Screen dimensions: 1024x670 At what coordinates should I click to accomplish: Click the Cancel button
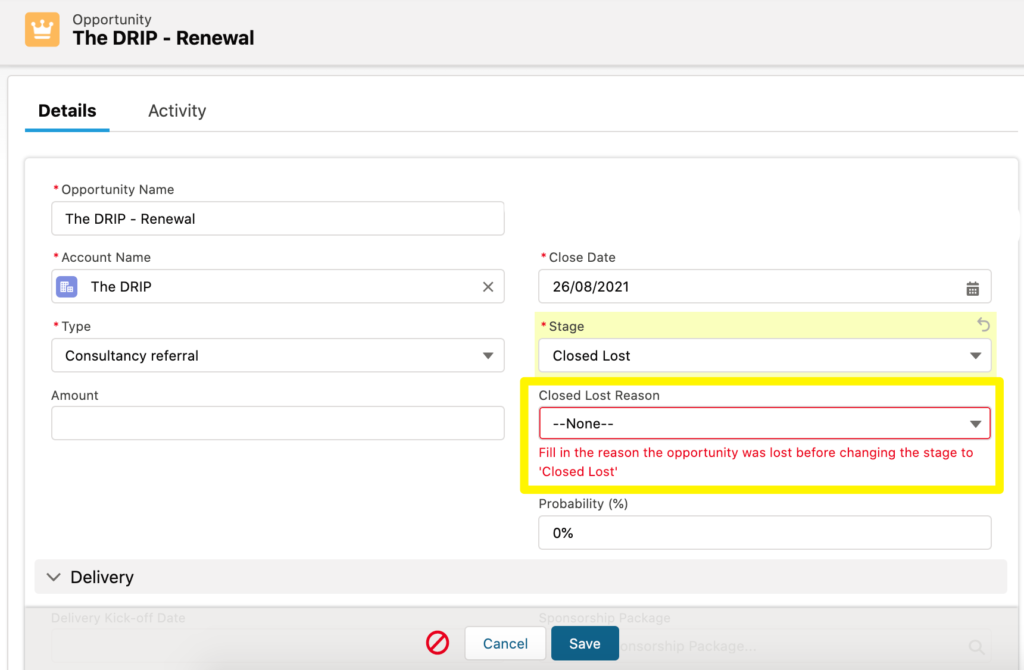(x=505, y=643)
